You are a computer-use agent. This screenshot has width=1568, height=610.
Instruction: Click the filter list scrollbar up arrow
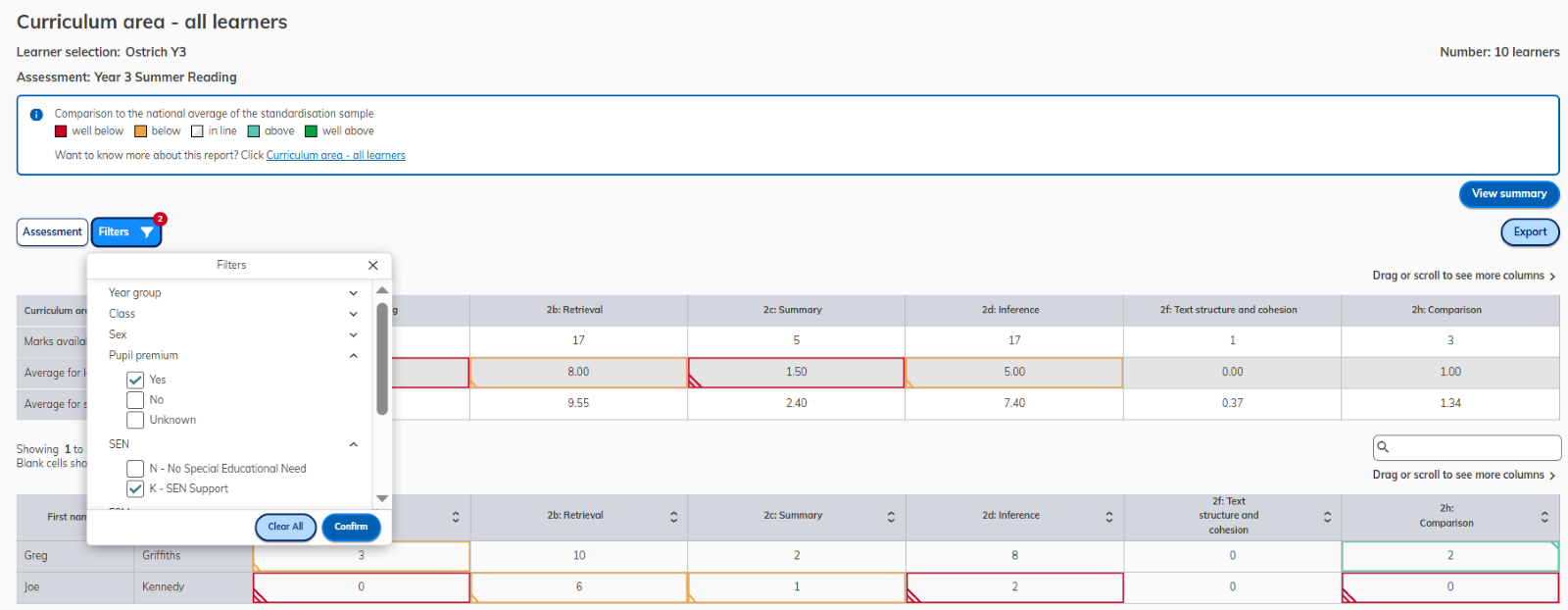[x=382, y=290]
